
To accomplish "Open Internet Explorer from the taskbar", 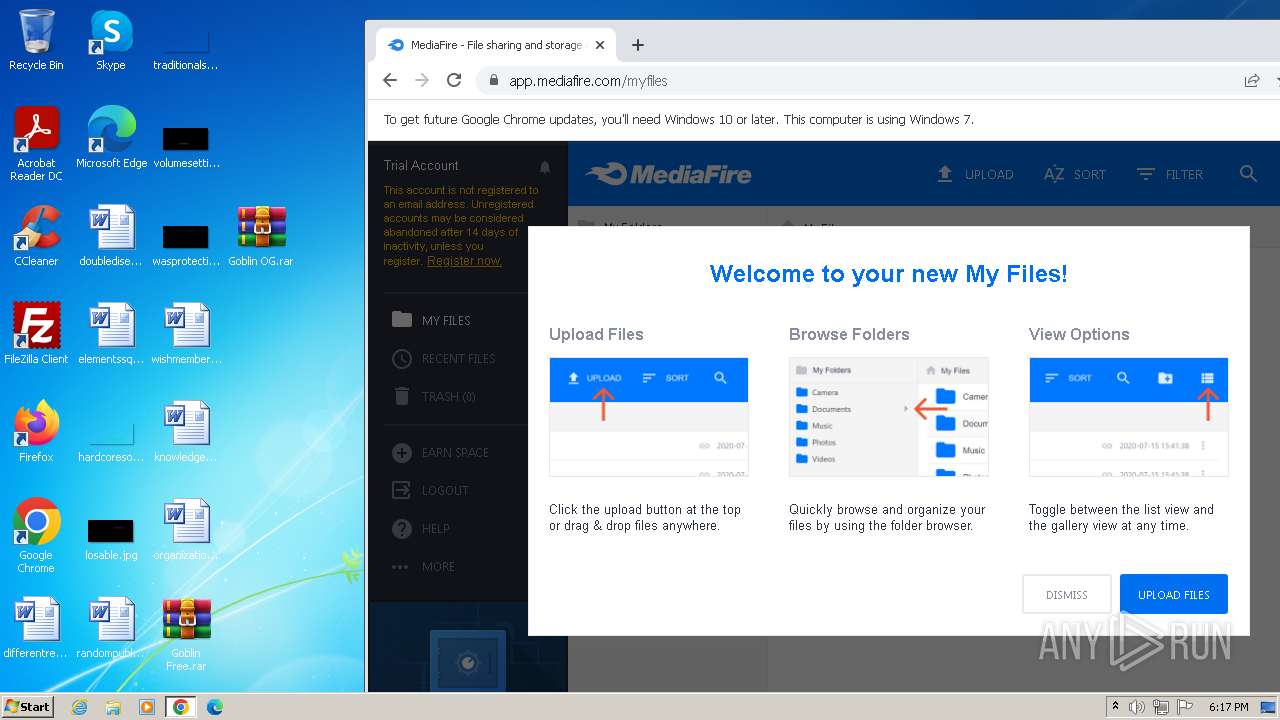I will (x=80, y=707).
